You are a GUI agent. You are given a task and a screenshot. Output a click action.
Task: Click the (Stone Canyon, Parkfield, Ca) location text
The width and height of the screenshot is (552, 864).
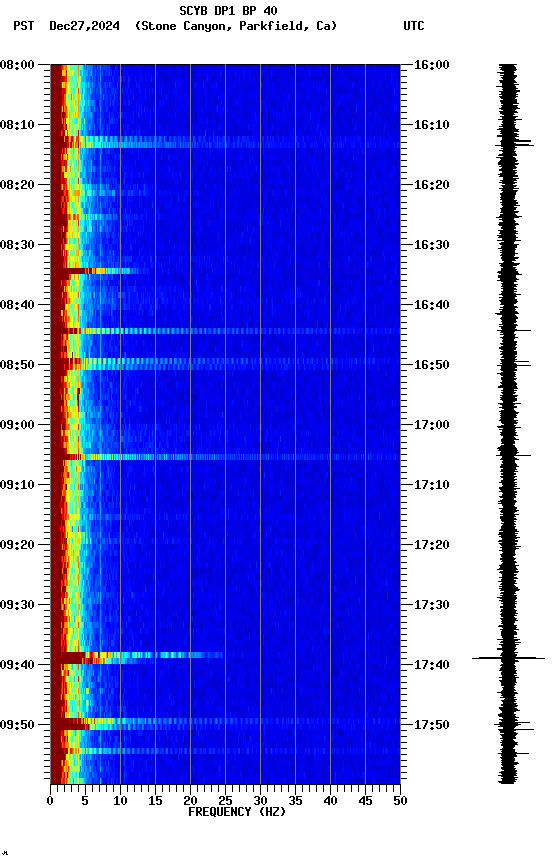click(236, 26)
